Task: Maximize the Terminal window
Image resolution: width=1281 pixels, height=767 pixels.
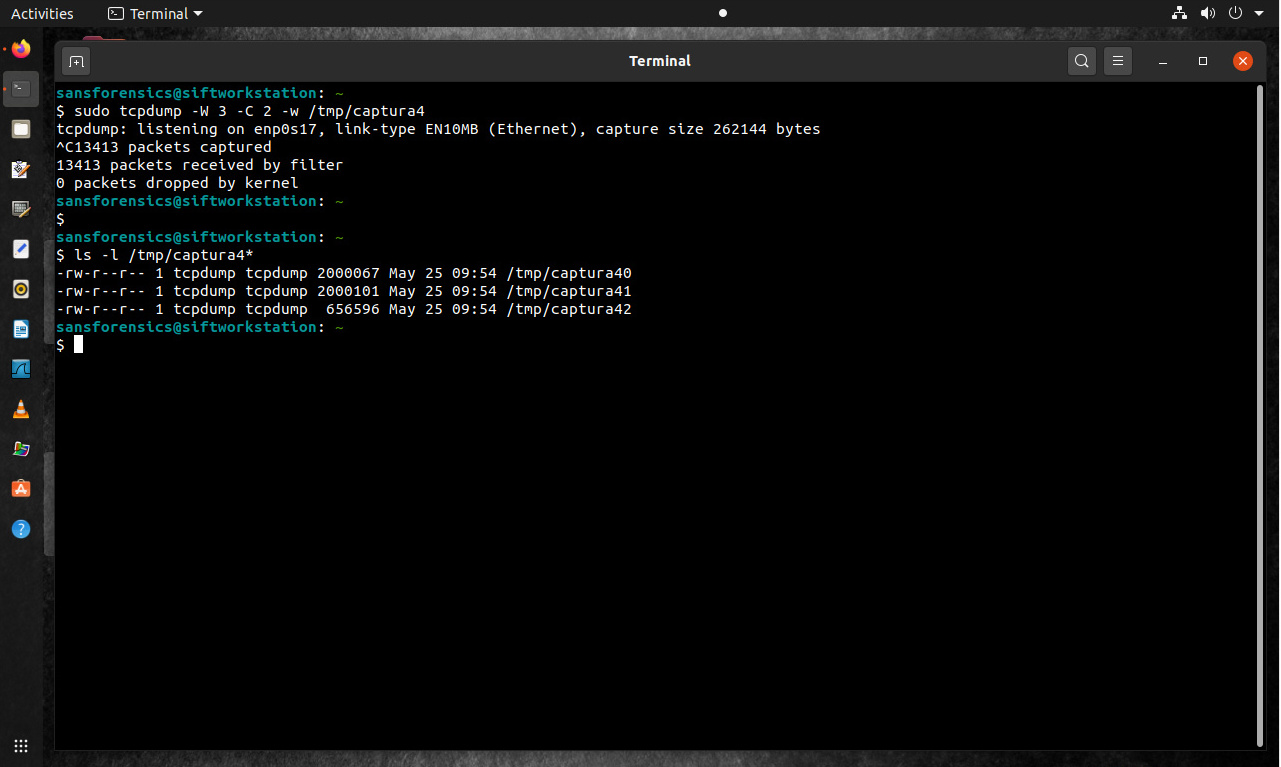Action: 1203,61
